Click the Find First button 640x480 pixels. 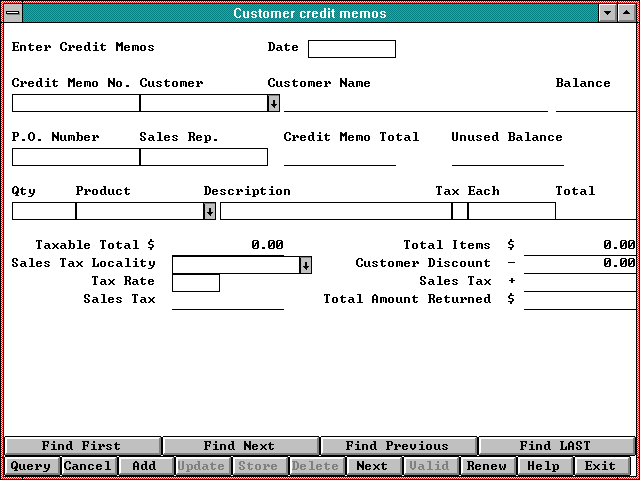81,446
